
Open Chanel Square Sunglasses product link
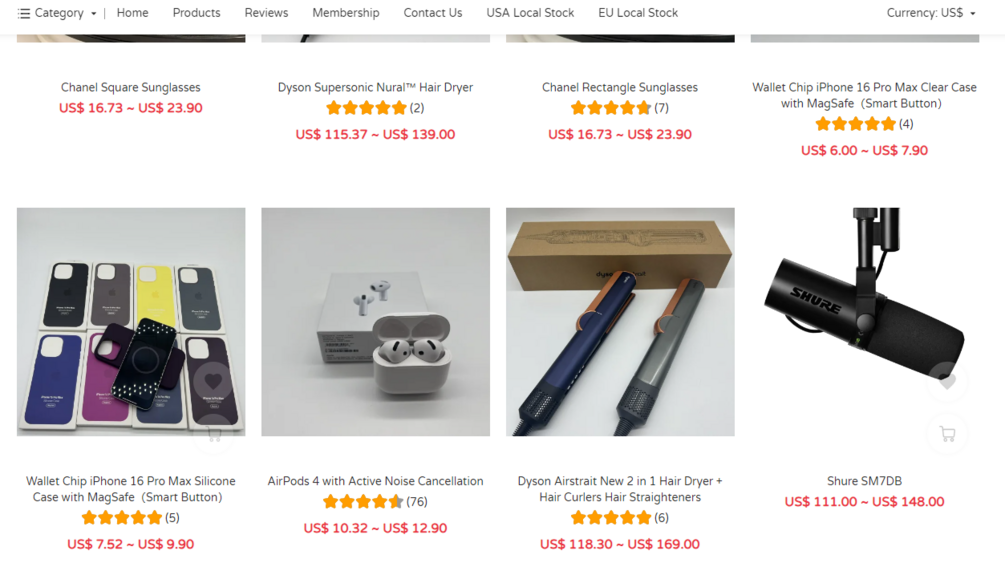pos(131,87)
